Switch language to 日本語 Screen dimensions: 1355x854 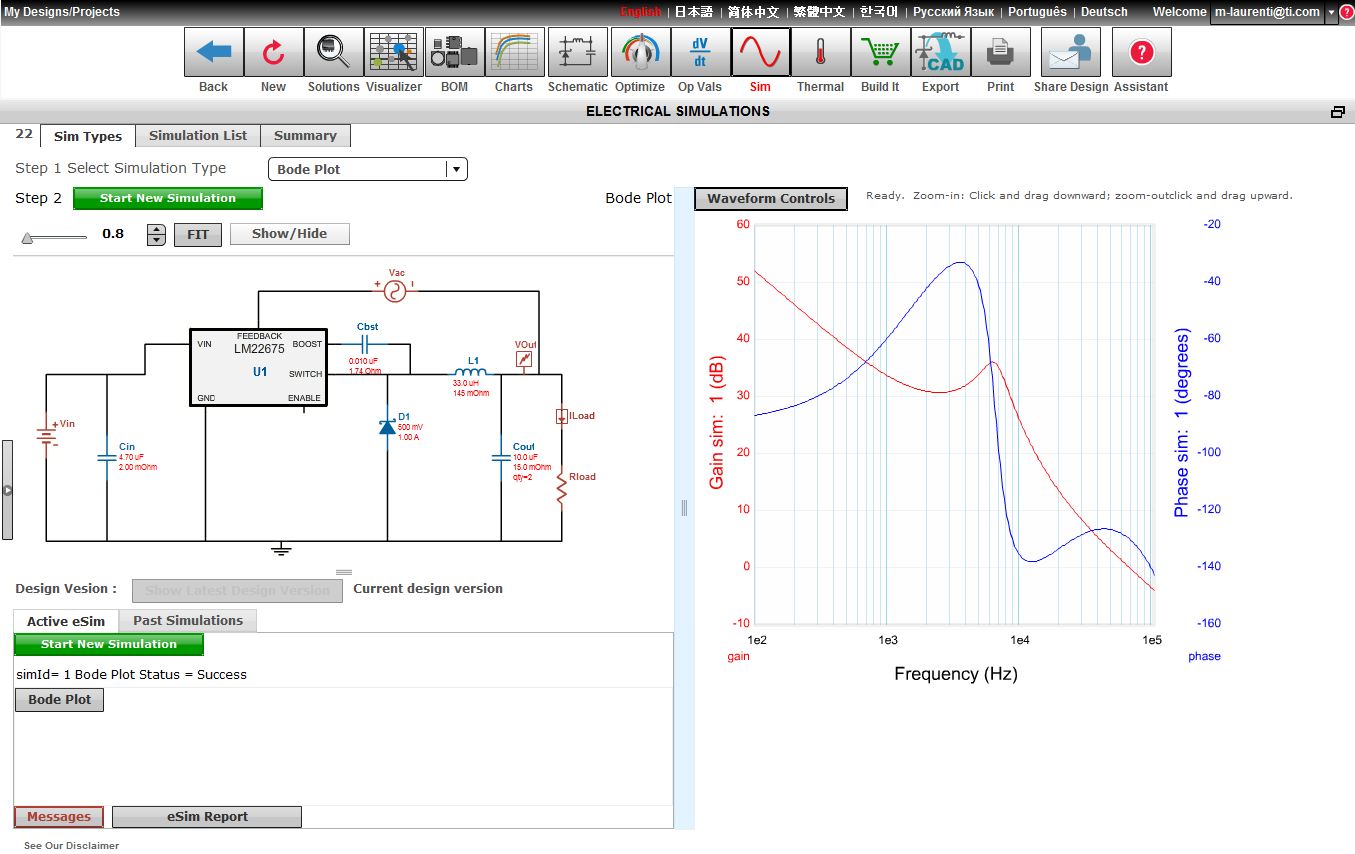coord(694,12)
